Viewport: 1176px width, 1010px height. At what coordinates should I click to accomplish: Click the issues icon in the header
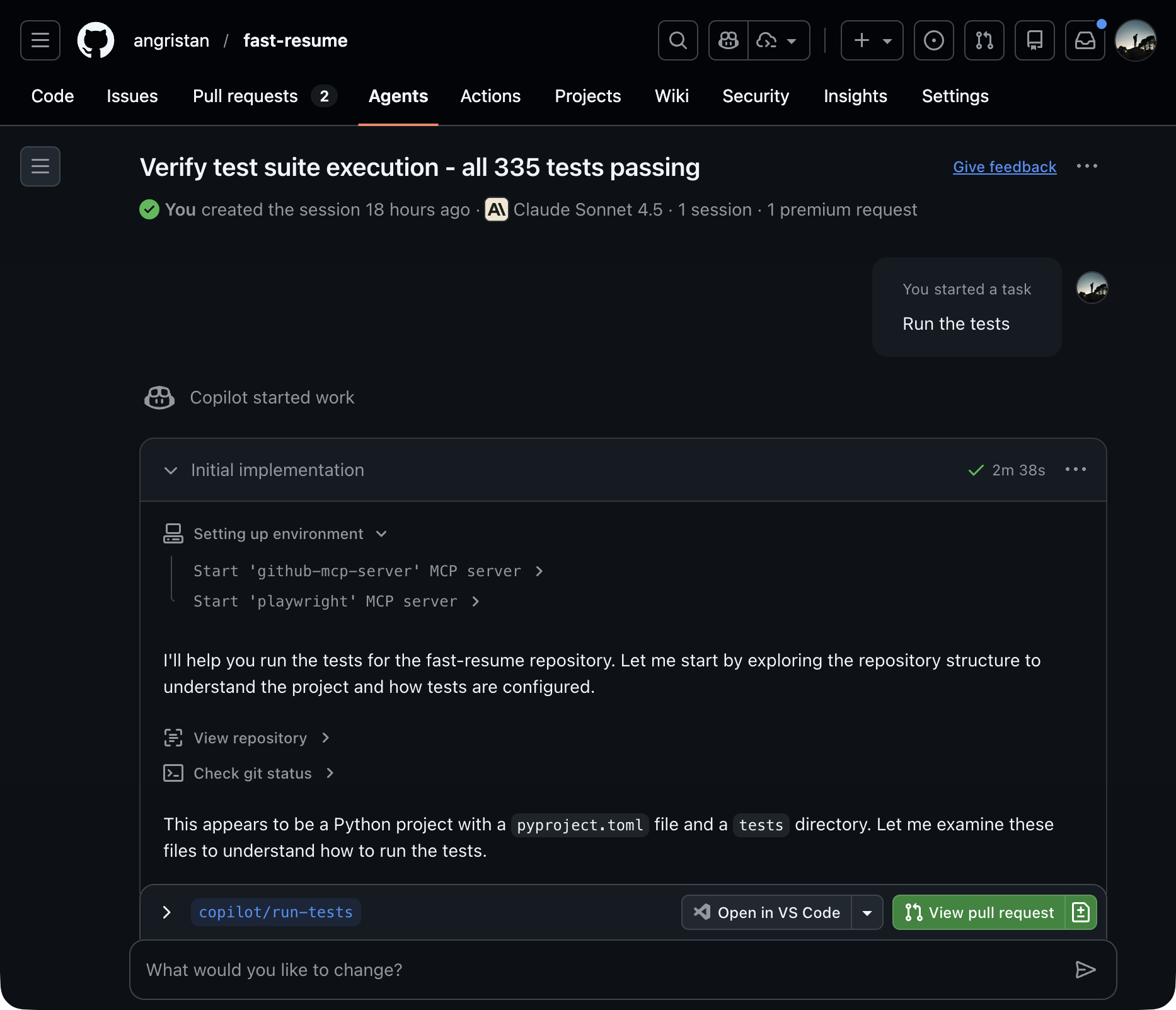933,40
